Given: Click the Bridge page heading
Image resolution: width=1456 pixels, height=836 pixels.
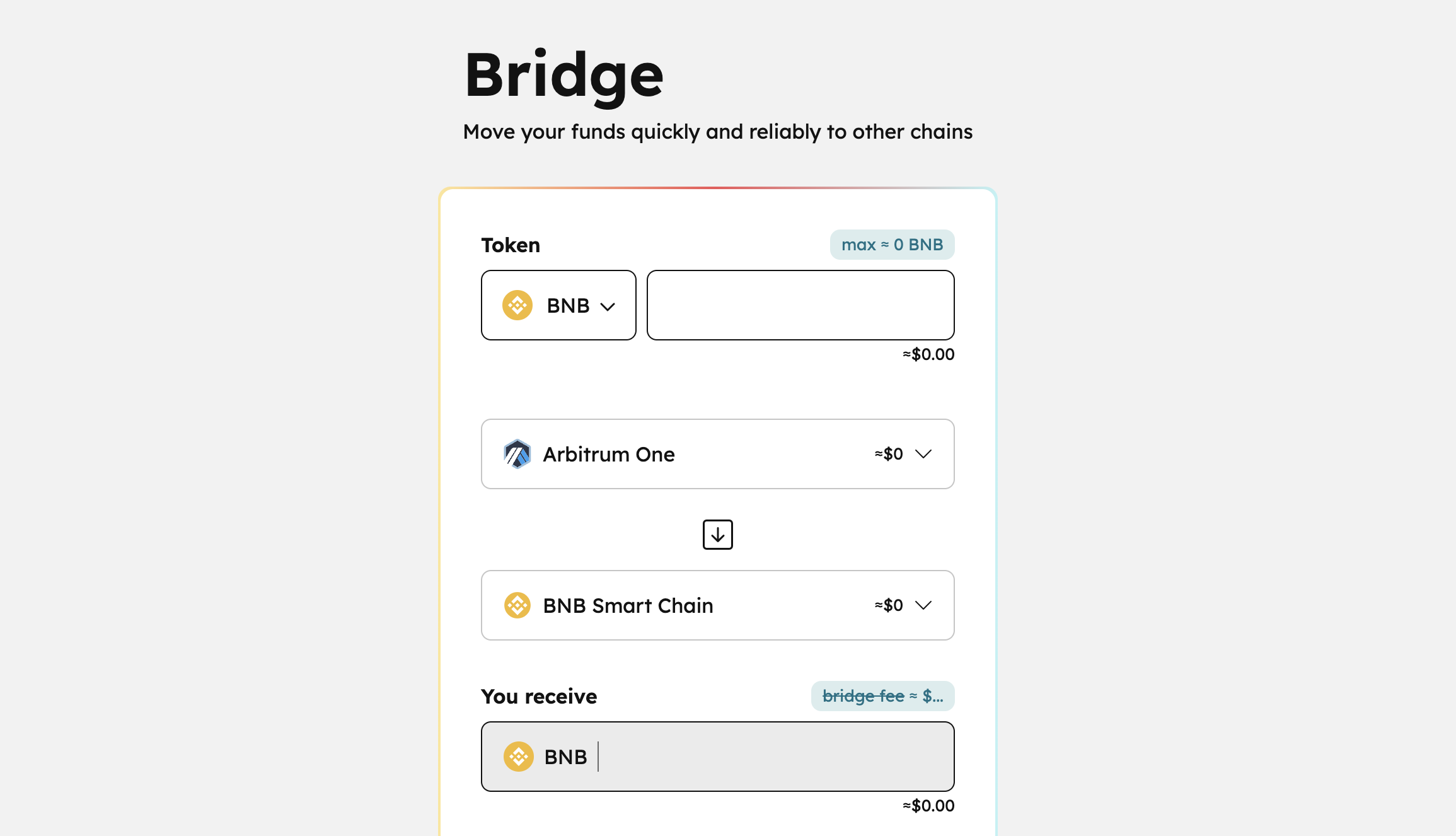Looking at the screenshot, I should tap(564, 76).
